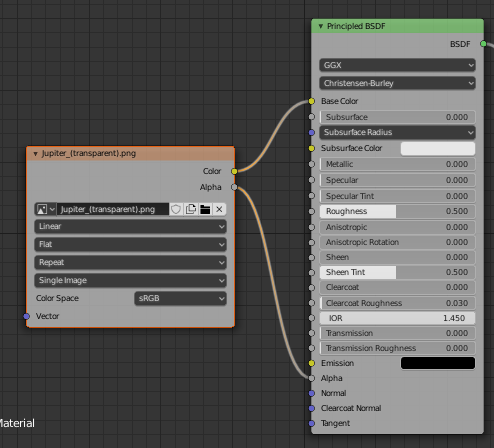Open the Linear interpolation dropdown
This screenshot has width=494, height=448.
(x=130, y=226)
